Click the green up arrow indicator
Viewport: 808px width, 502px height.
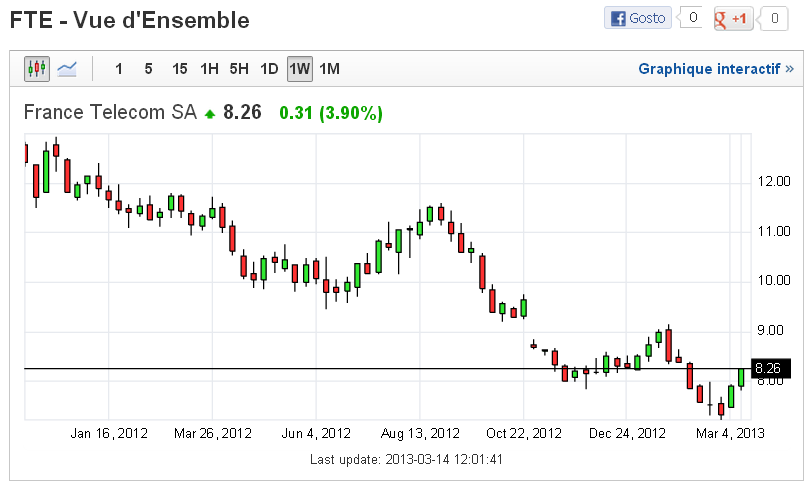pos(209,114)
